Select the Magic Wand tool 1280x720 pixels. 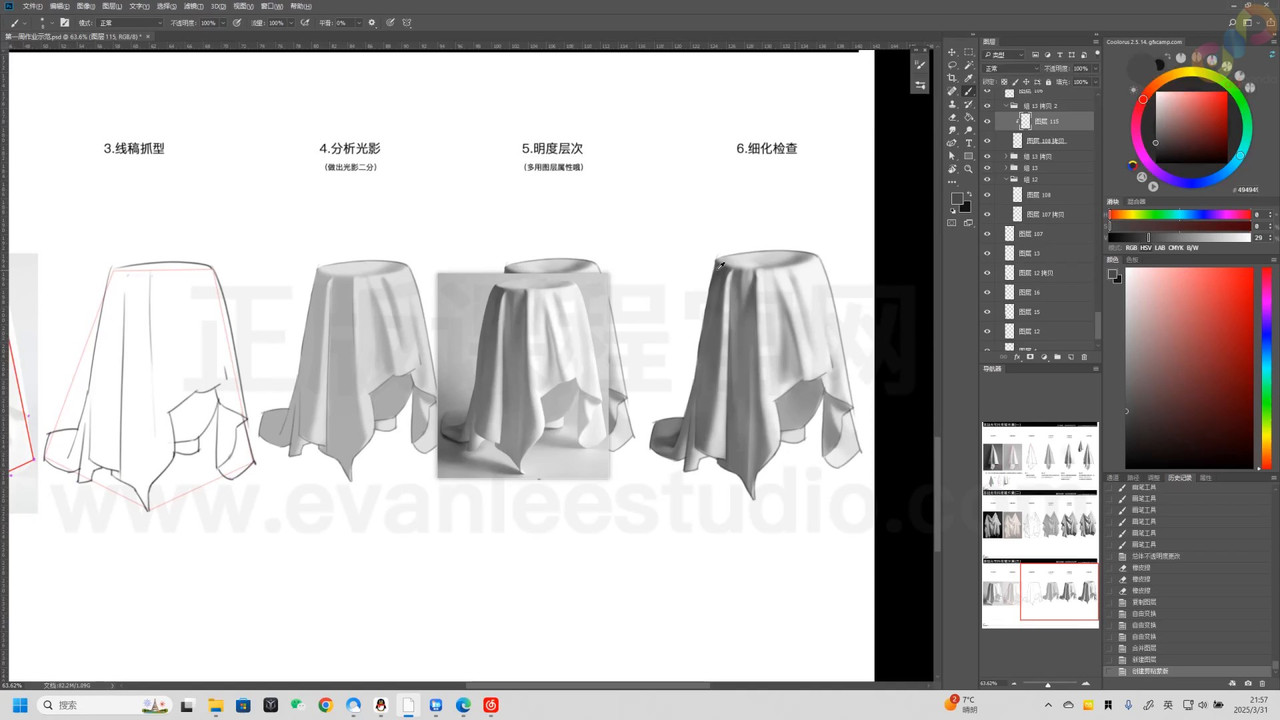pos(969,65)
